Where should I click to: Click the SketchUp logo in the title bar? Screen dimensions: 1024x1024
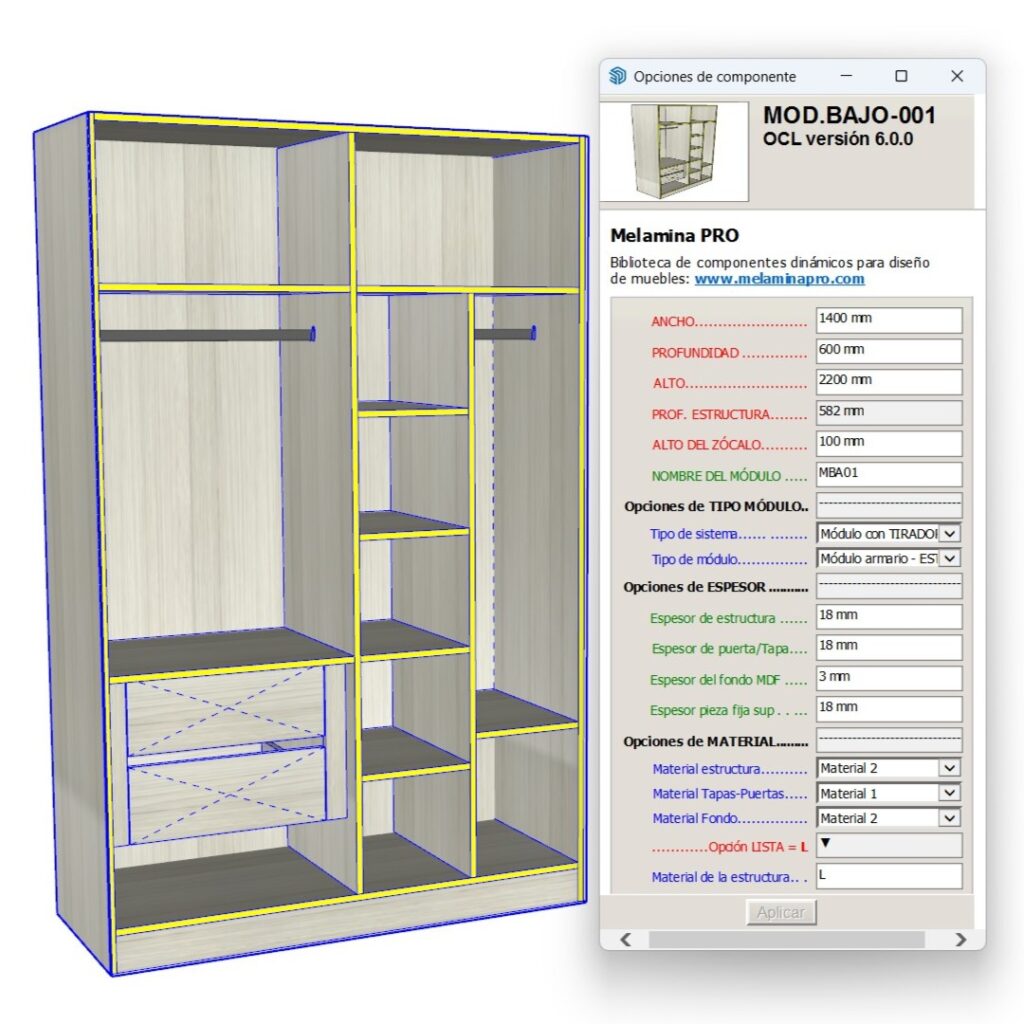(x=618, y=77)
